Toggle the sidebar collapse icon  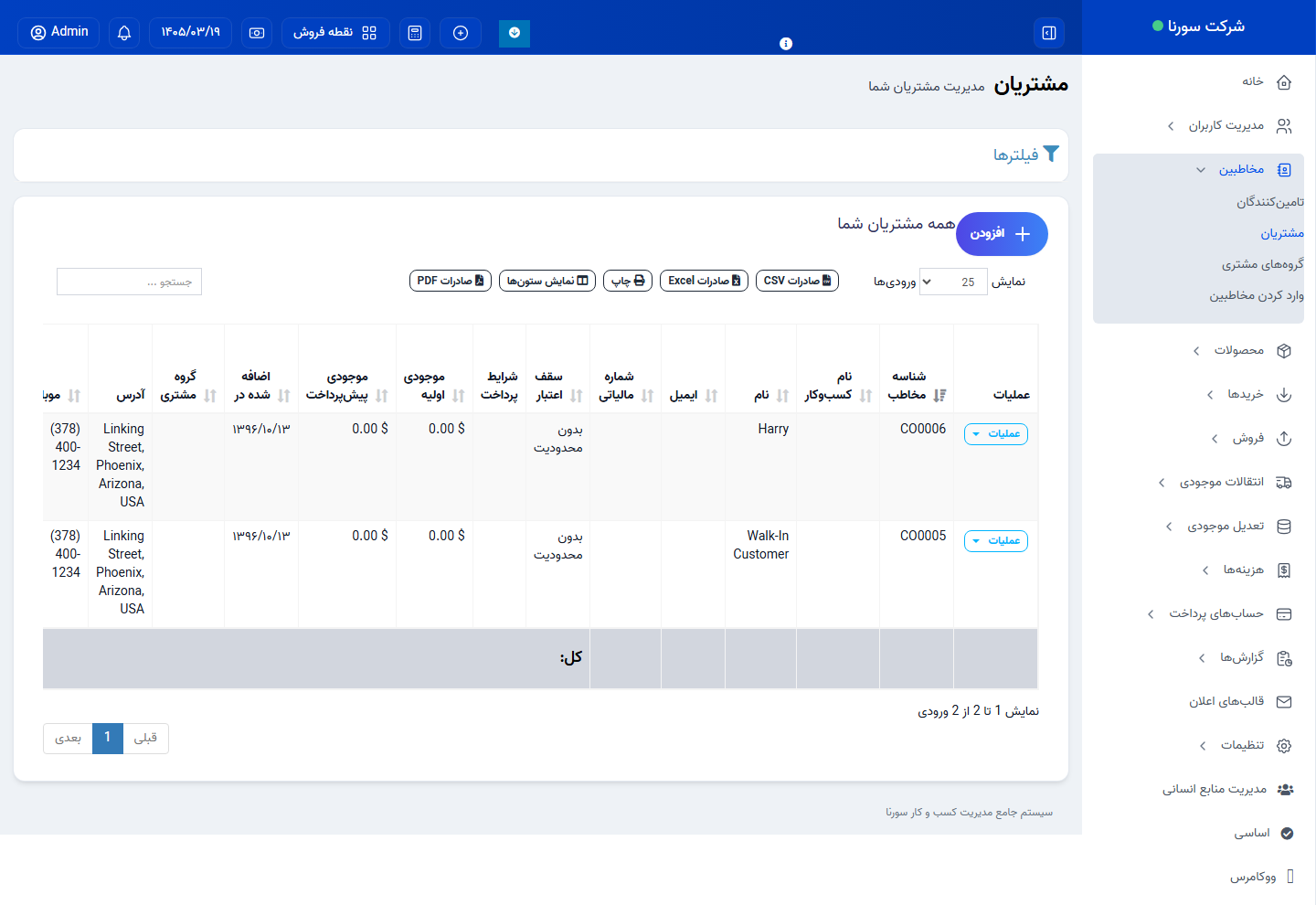point(1049,33)
